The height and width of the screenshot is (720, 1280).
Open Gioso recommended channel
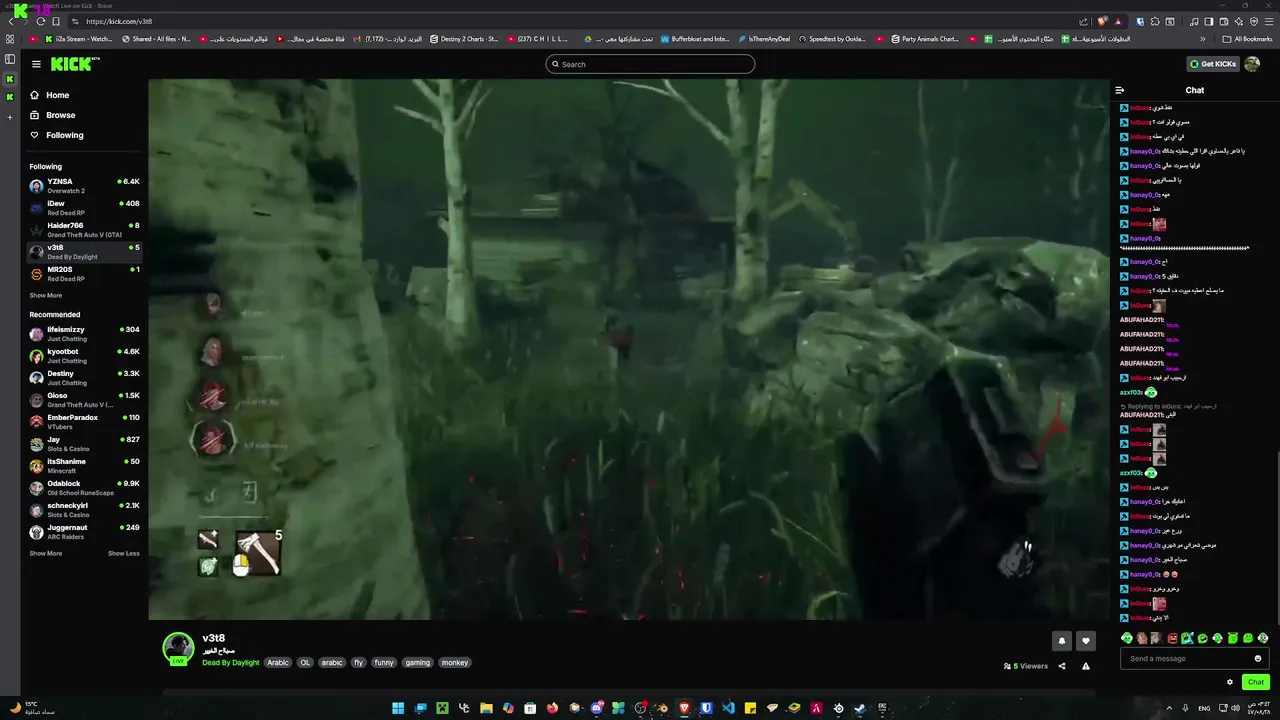click(x=84, y=400)
